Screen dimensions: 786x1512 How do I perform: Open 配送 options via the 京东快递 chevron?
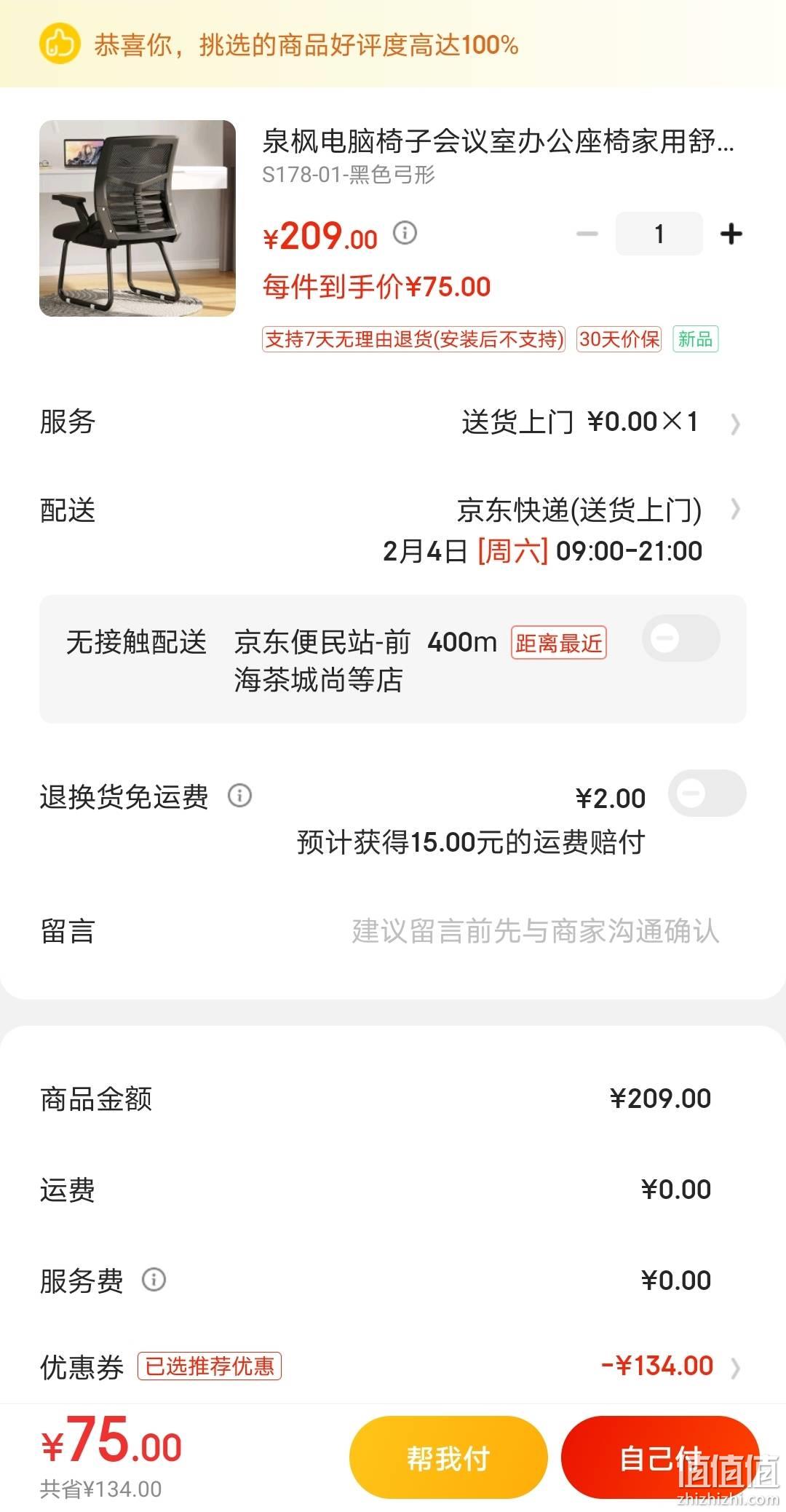point(735,510)
